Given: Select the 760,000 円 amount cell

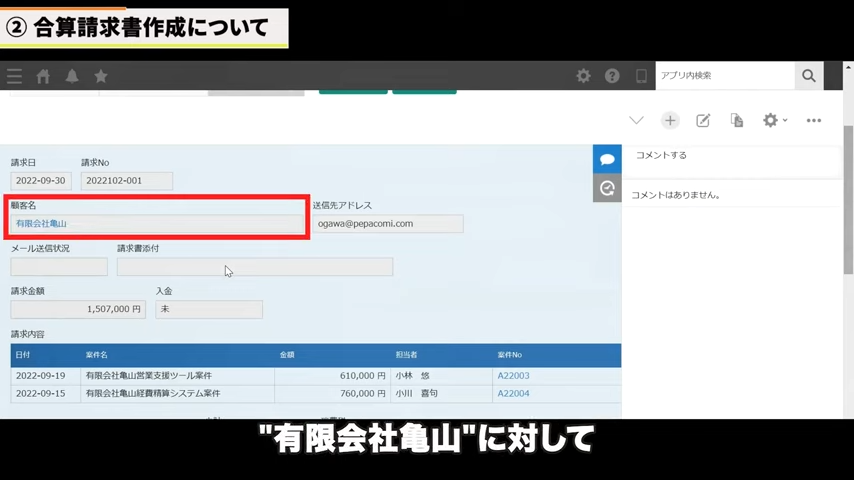Looking at the screenshot, I should click(332, 393).
